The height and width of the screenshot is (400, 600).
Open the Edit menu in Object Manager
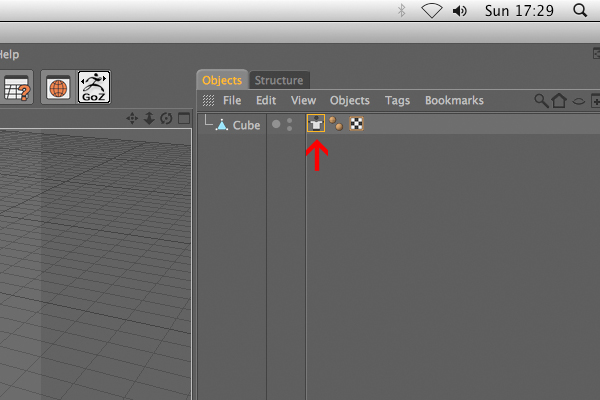pyautogui.click(x=266, y=101)
